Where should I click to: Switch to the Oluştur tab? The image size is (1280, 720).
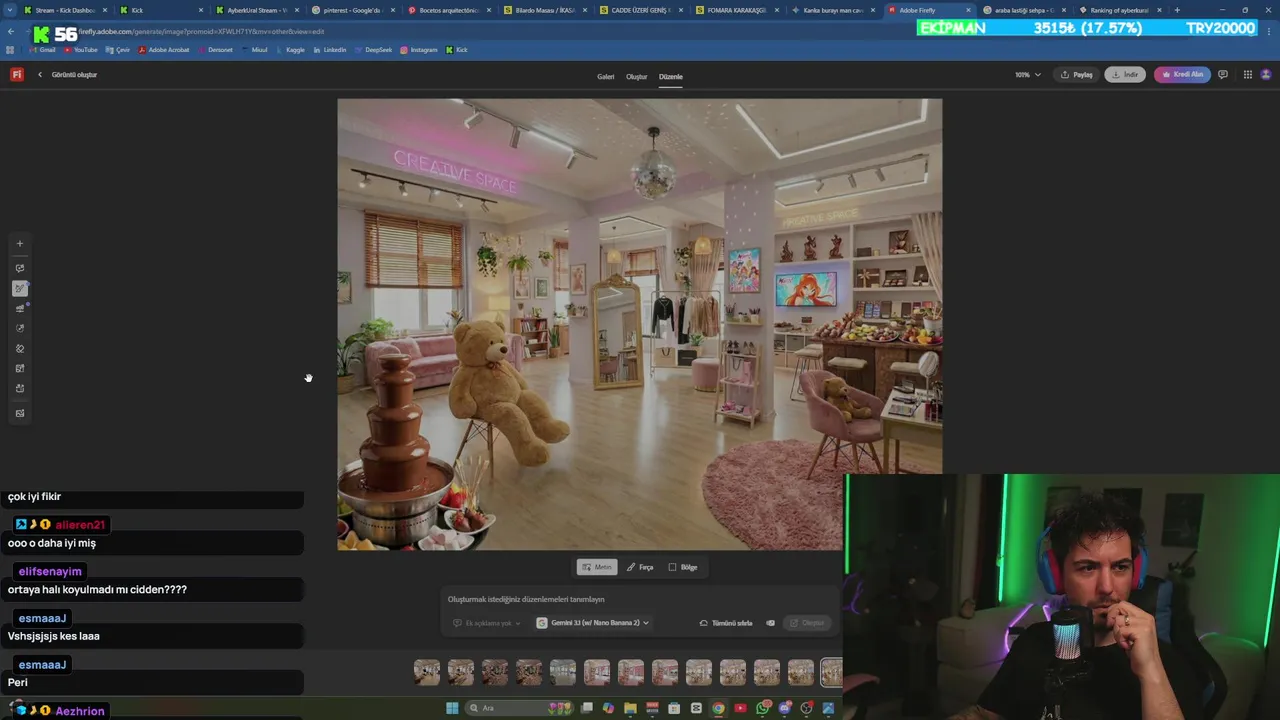pos(637,76)
